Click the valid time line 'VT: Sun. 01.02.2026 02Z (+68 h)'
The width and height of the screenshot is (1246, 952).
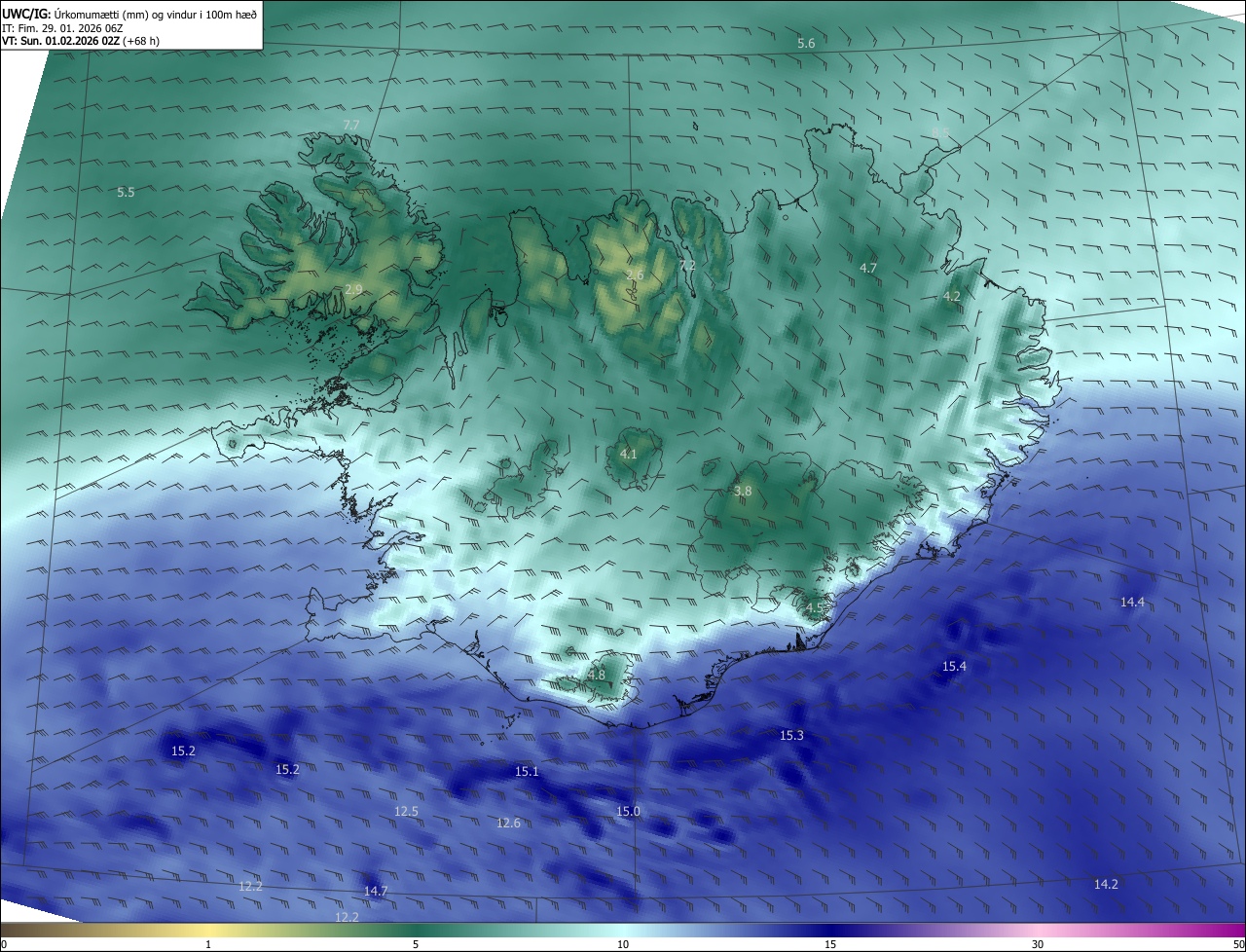(81, 42)
